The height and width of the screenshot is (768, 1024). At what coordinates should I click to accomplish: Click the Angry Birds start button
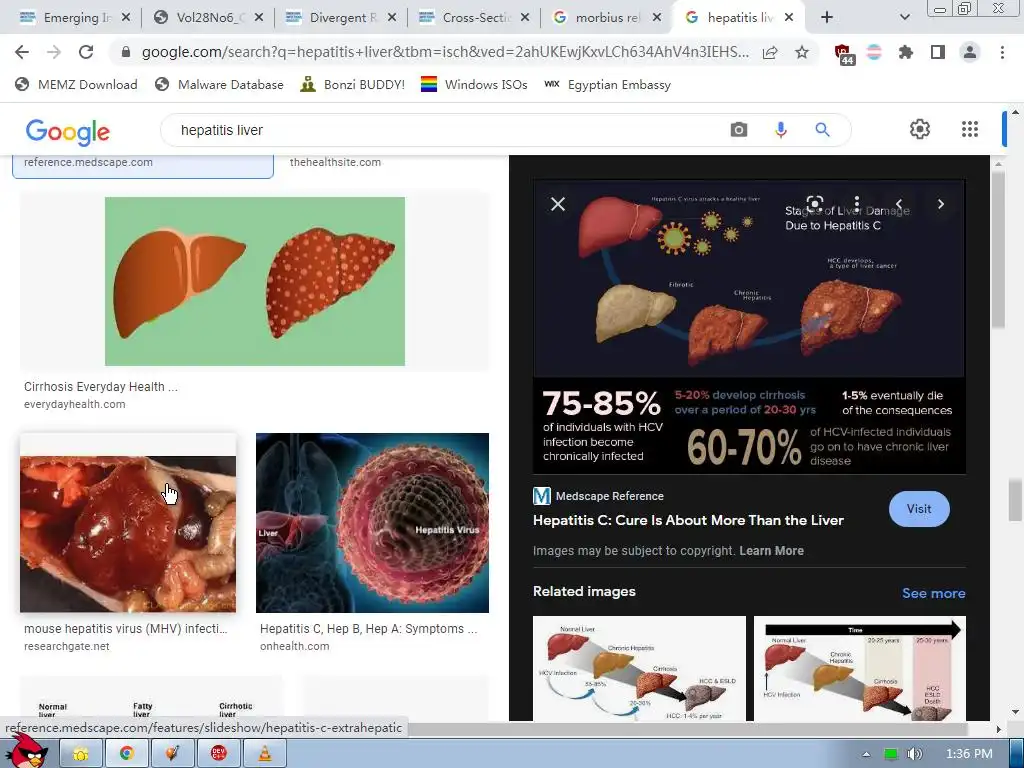(27, 751)
